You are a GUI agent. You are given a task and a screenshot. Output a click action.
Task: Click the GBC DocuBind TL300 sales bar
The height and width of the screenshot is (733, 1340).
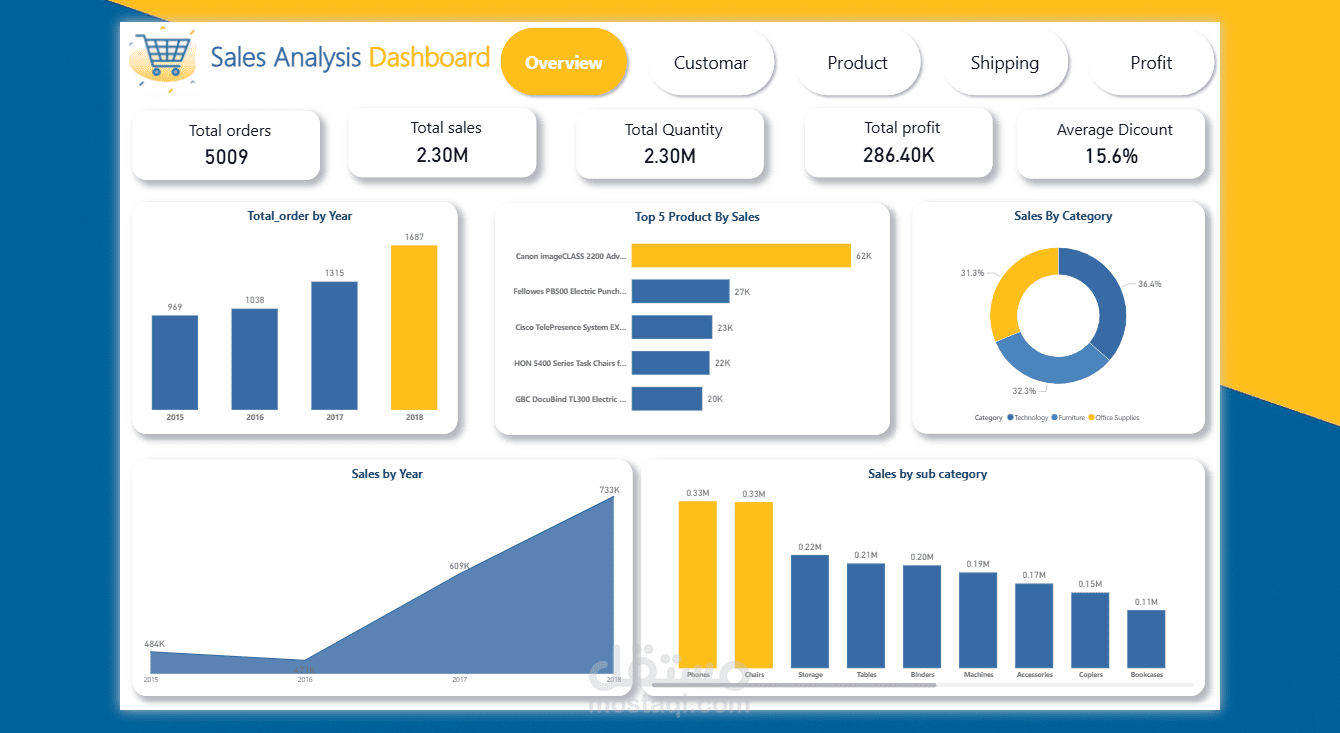point(667,397)
